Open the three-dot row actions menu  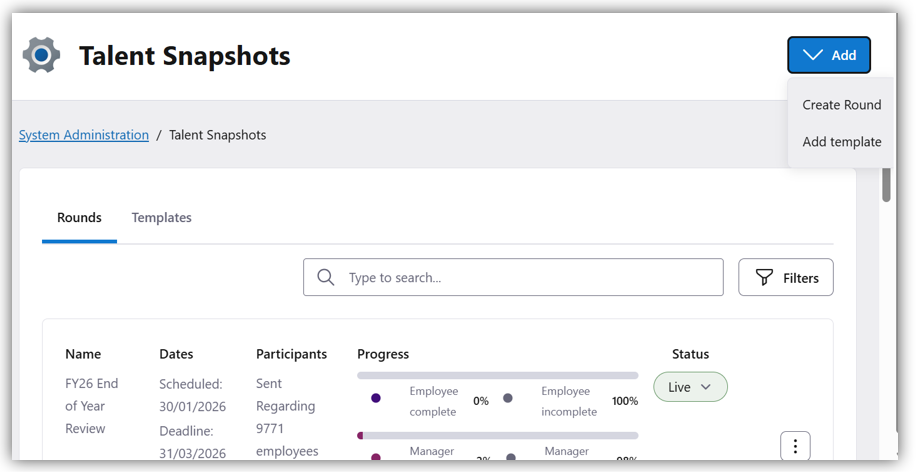[x=795, y=446]
